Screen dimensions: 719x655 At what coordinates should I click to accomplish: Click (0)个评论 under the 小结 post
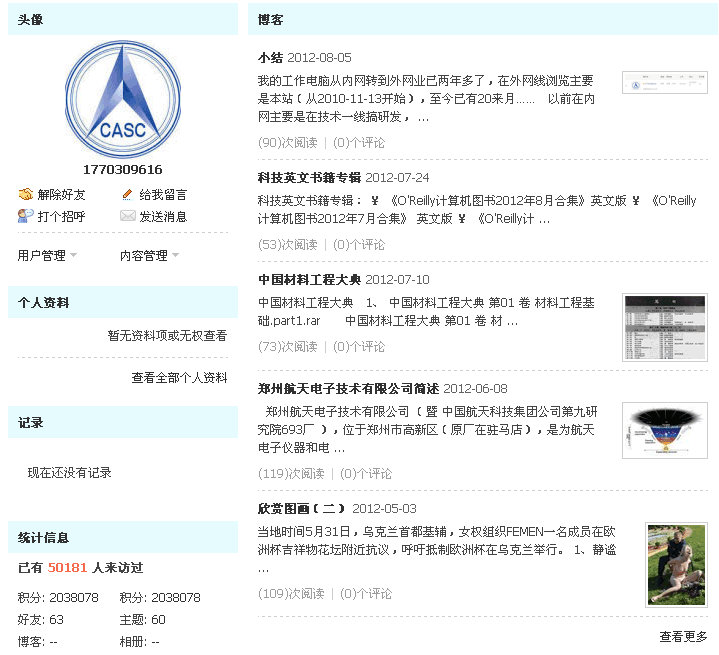coord(359,143)
